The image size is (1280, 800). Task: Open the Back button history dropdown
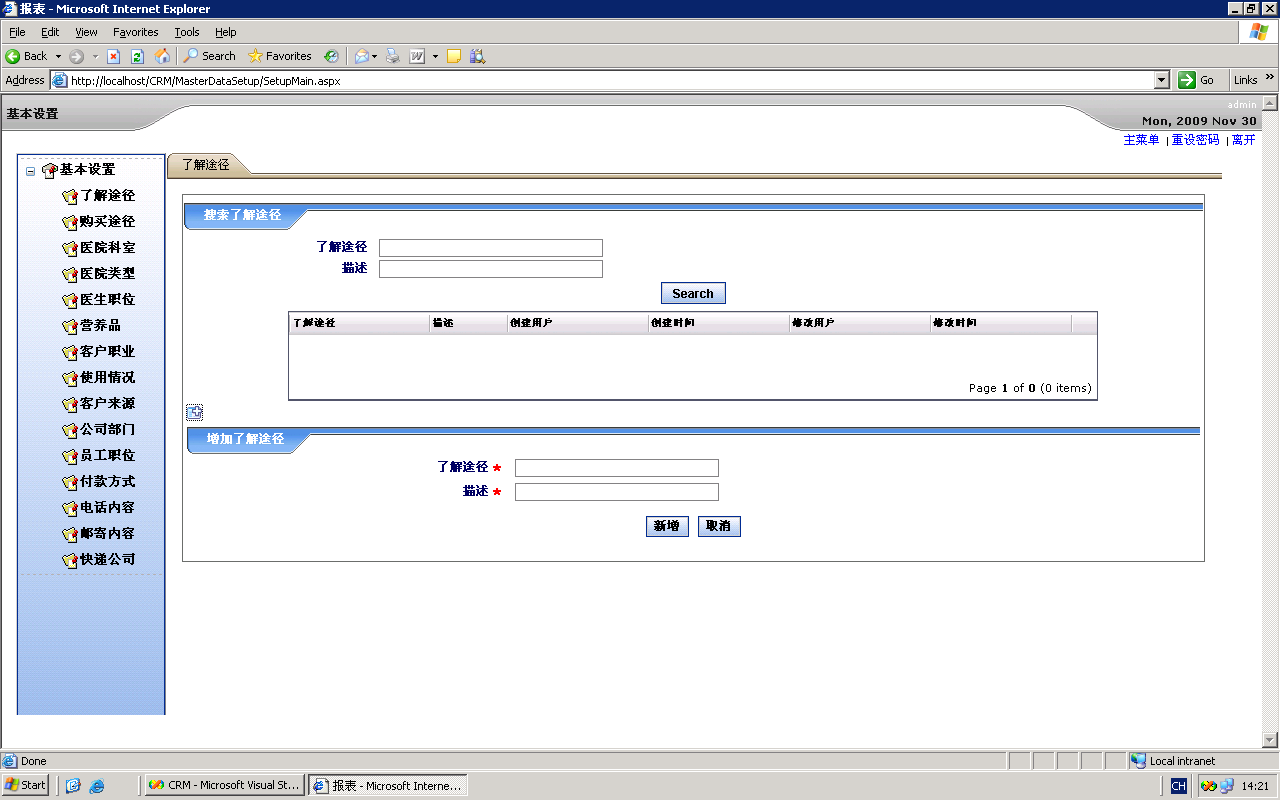click(58, 56)
